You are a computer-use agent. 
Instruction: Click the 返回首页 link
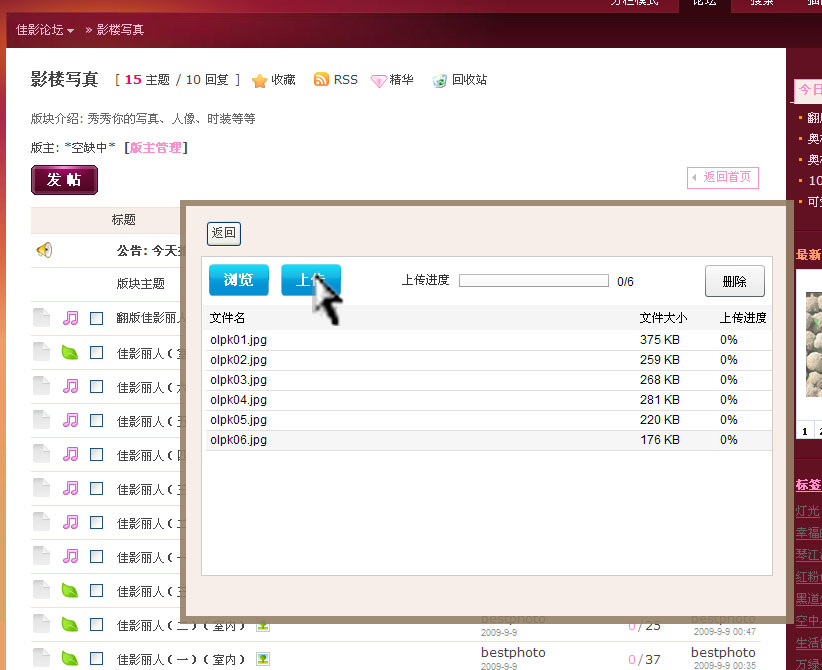[x=723, y=177]
